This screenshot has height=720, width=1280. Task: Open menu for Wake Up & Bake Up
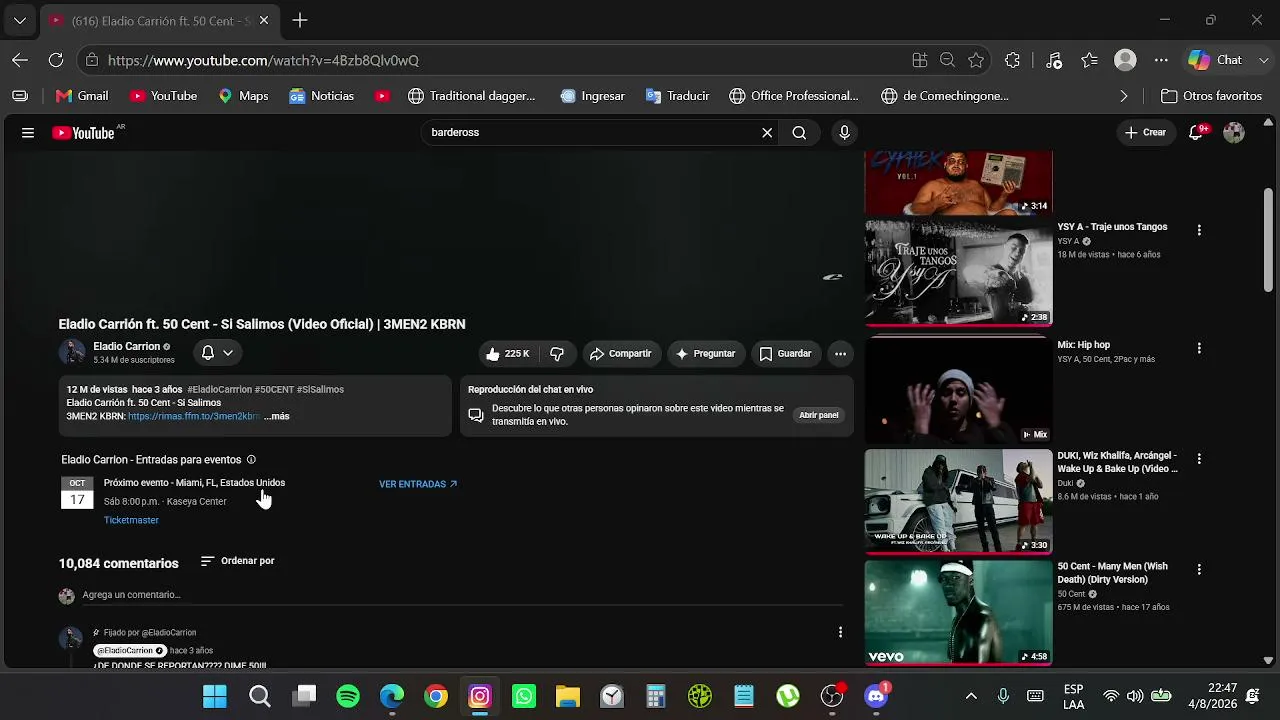coord(1199,459)
